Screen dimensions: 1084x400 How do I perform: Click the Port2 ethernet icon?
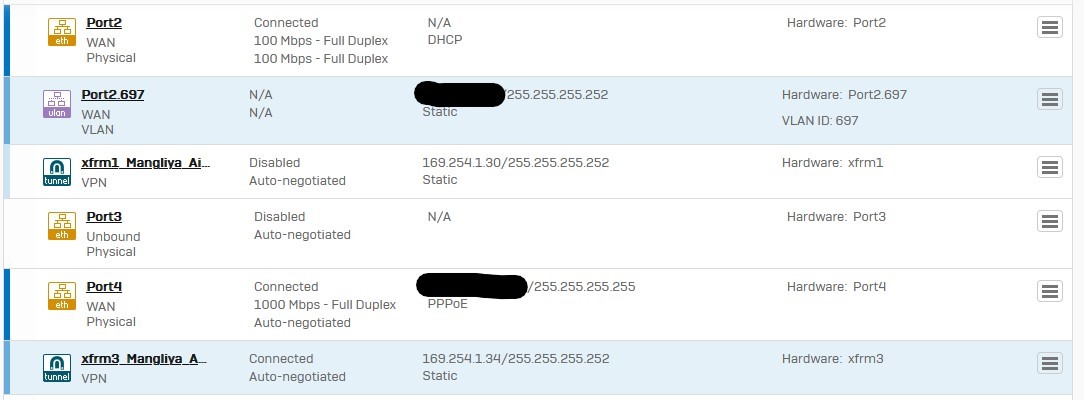click(x=62, y=32)
